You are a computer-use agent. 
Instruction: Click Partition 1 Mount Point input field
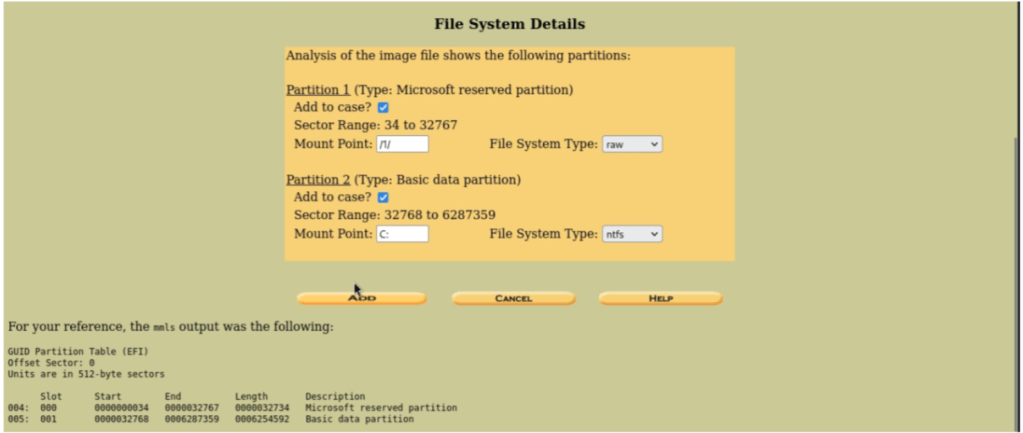[x=402, y=144]
